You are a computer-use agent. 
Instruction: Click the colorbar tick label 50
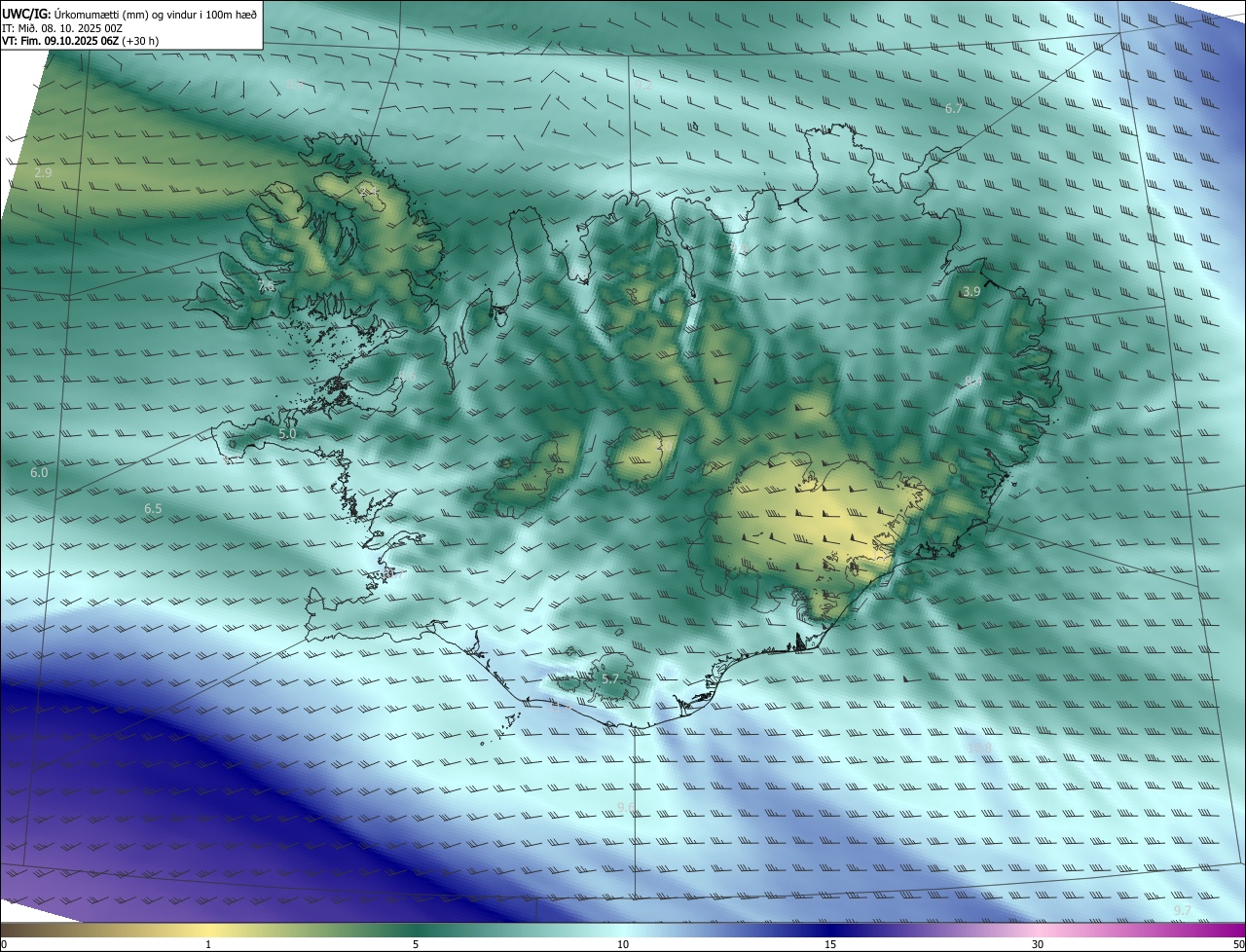[x=1238, y=944]
